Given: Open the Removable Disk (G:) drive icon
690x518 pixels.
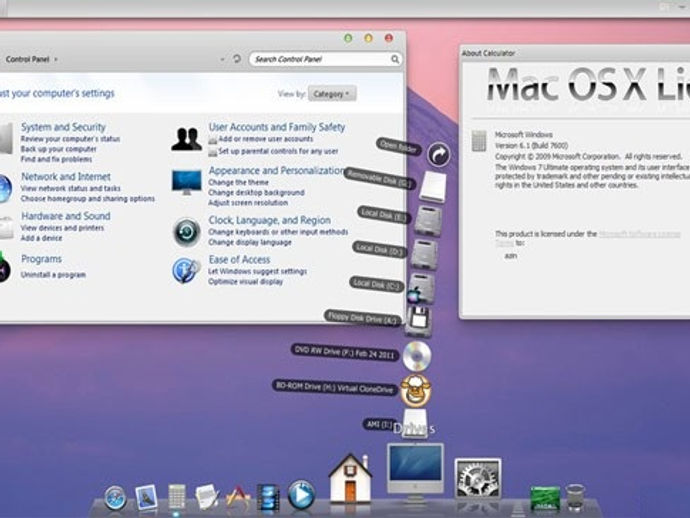Looking at the screenshot, I should pyautogui.click(x=433, y=187).
